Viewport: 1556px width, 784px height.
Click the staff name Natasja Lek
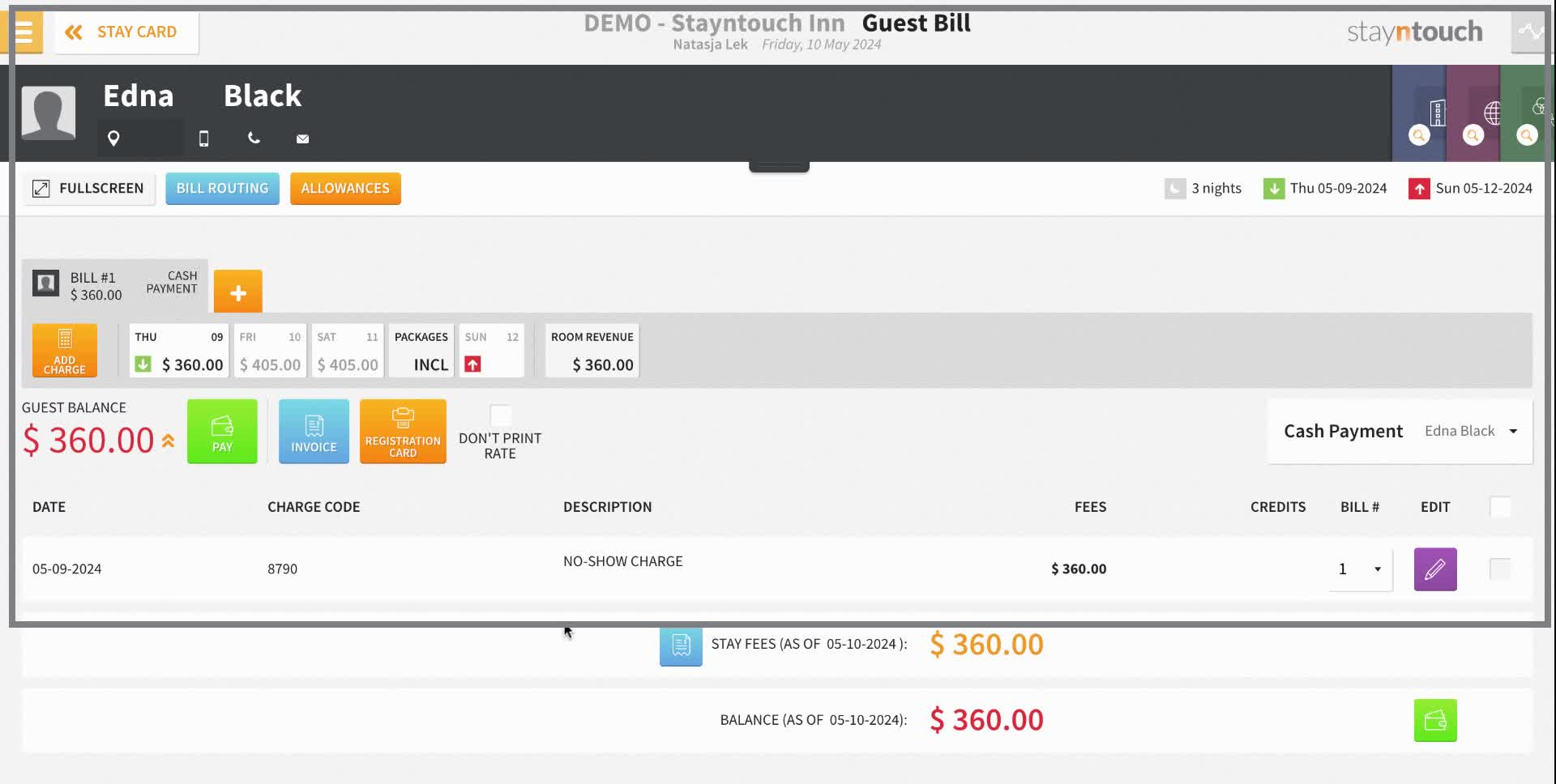click(710, 45)
